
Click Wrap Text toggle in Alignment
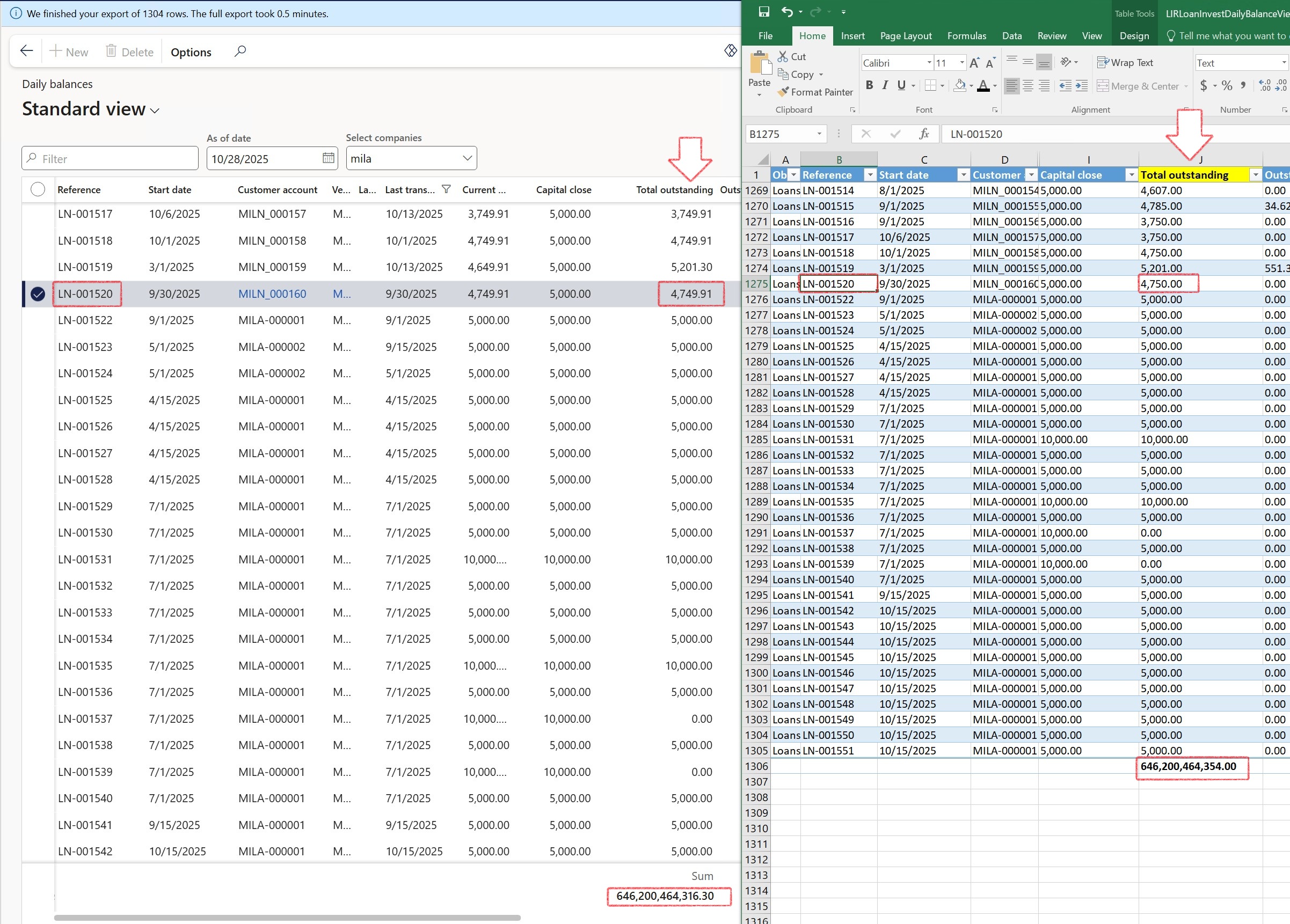point(1125,63)
